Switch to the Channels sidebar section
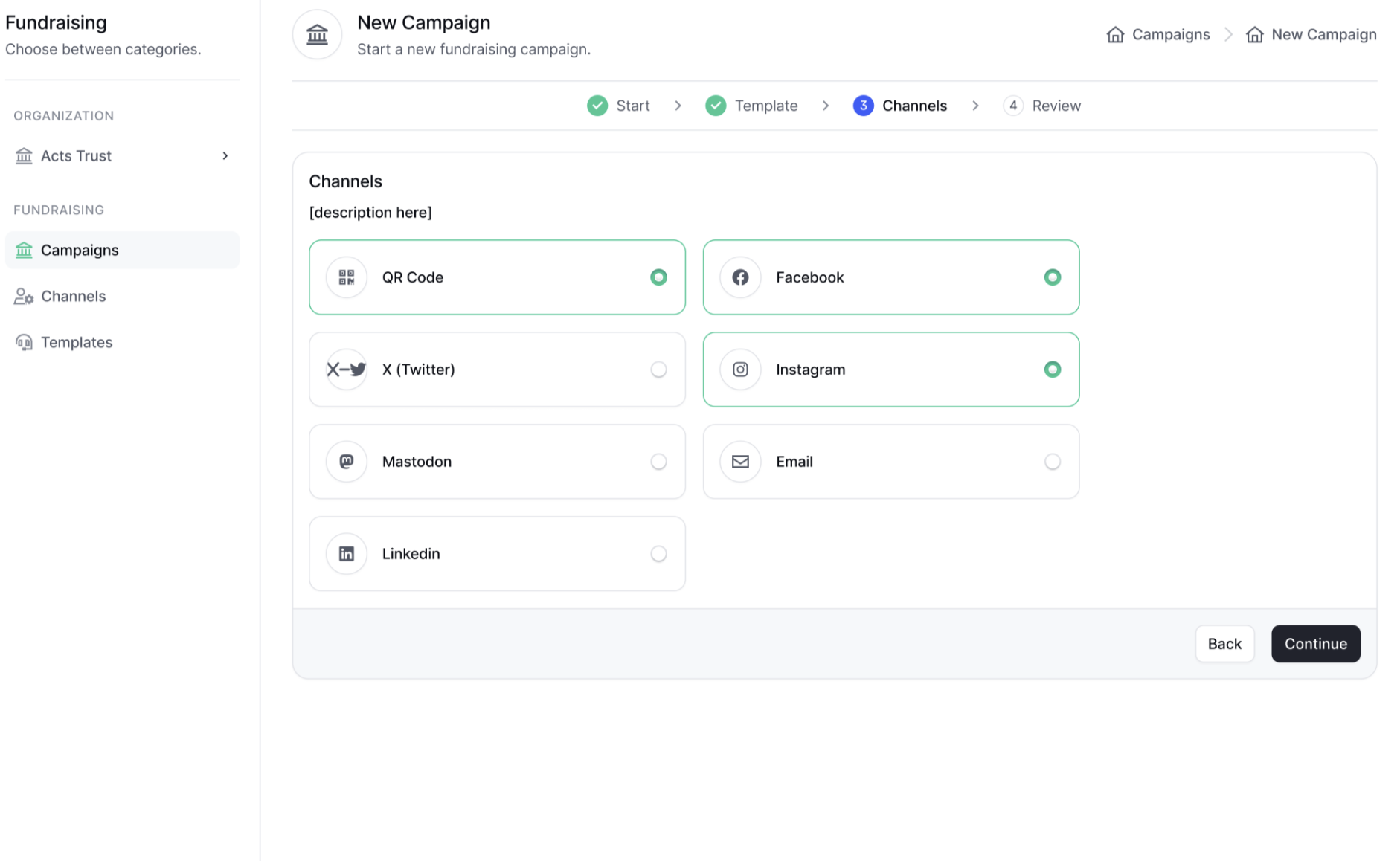The height and width of the screenshot is (861, 1400). [x=73, y=296]
